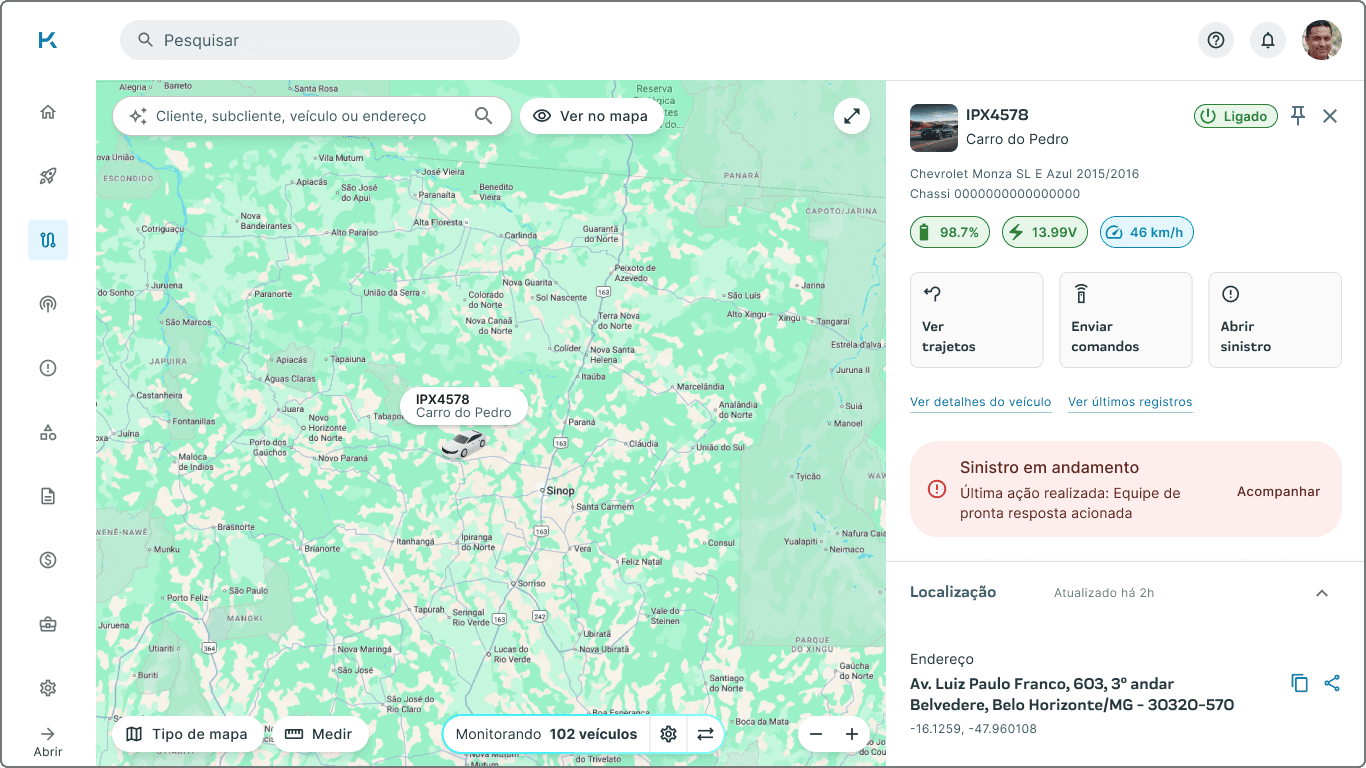
Task: Open the Ver detalhes do veículo link
Action: pos(980,402)
